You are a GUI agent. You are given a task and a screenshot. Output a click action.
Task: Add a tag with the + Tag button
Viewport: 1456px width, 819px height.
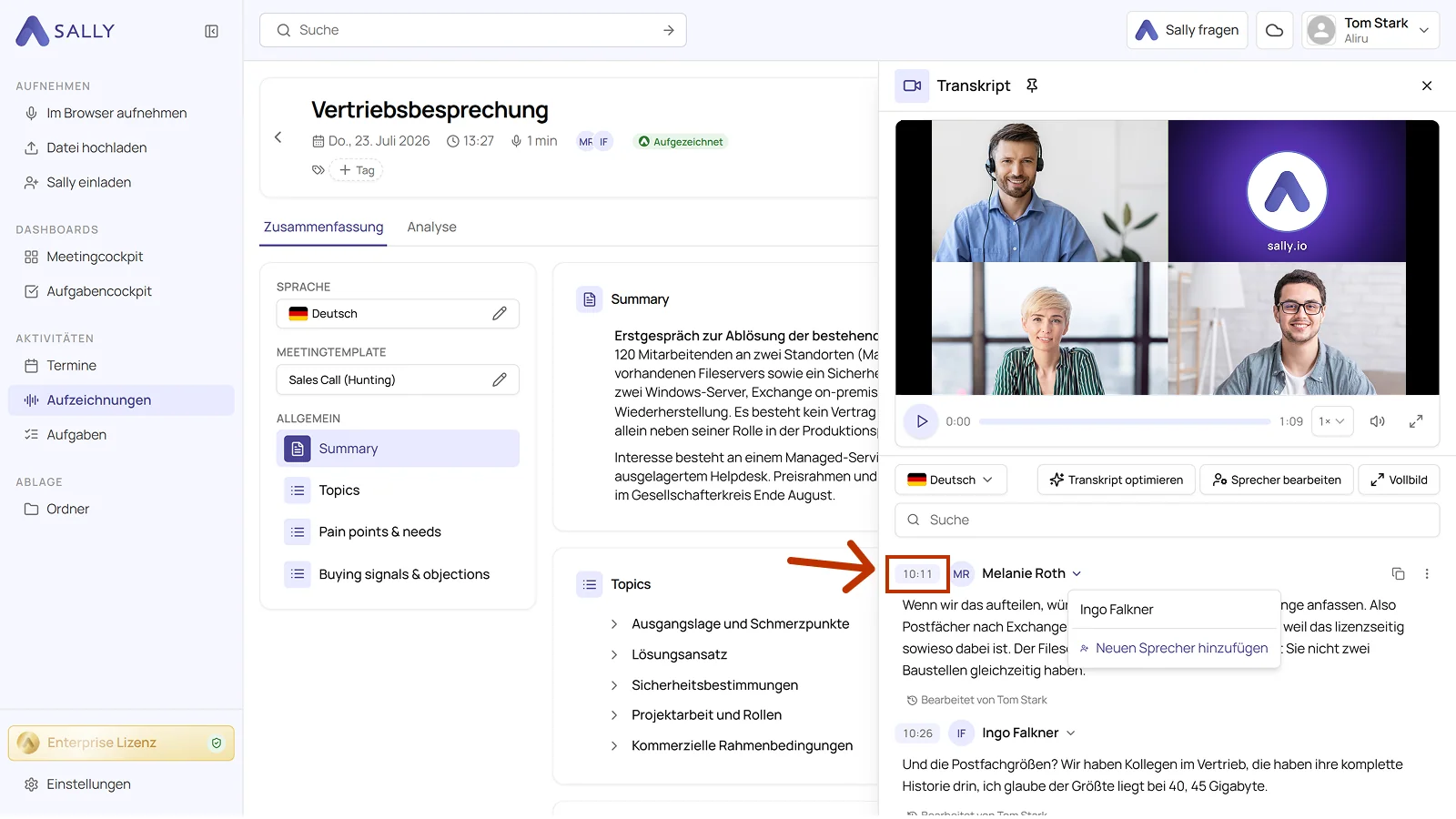click(x=357, y=170)
